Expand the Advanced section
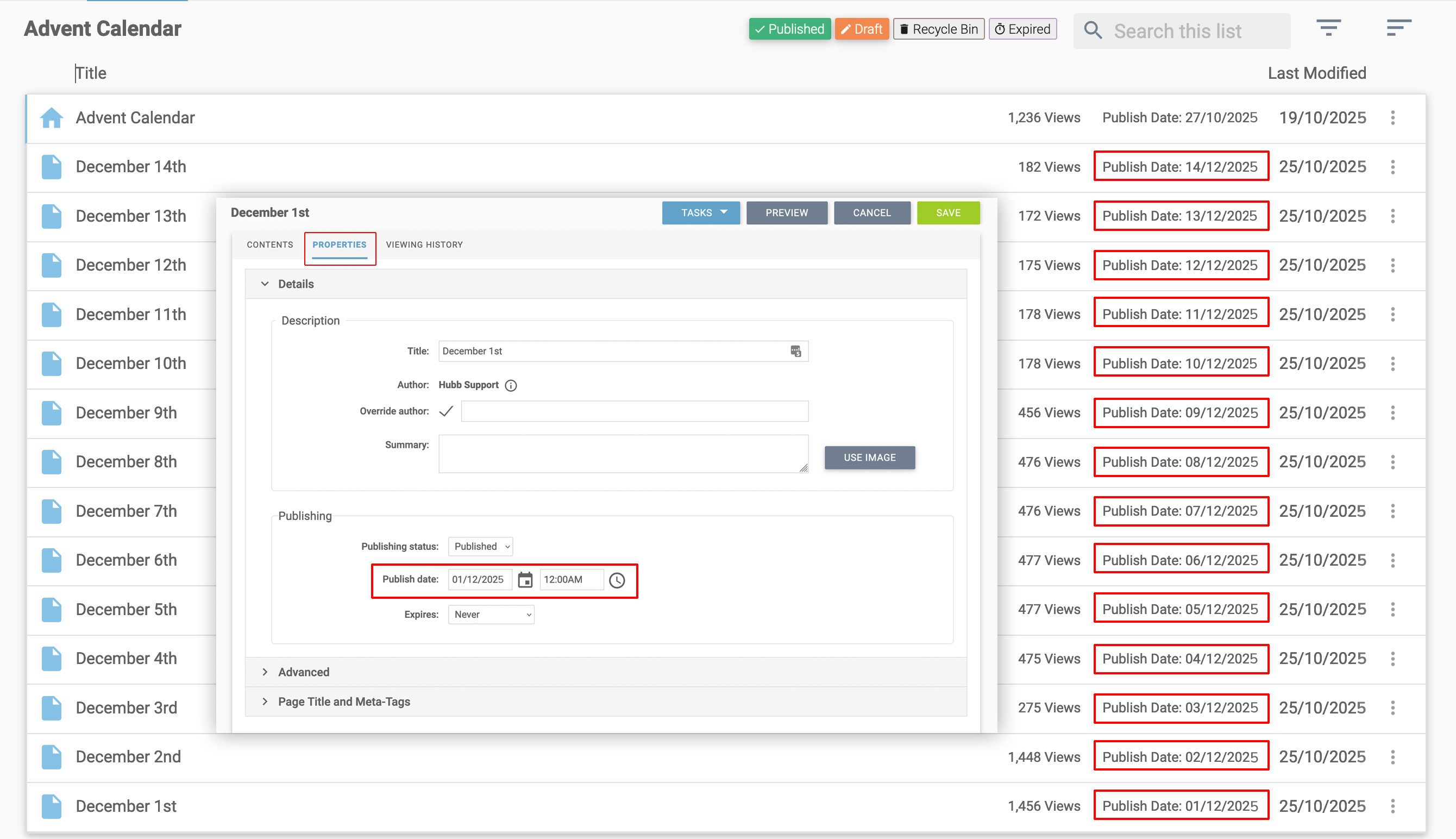The width and height of the screenshot is (1456, 839). tap(304, 672)
